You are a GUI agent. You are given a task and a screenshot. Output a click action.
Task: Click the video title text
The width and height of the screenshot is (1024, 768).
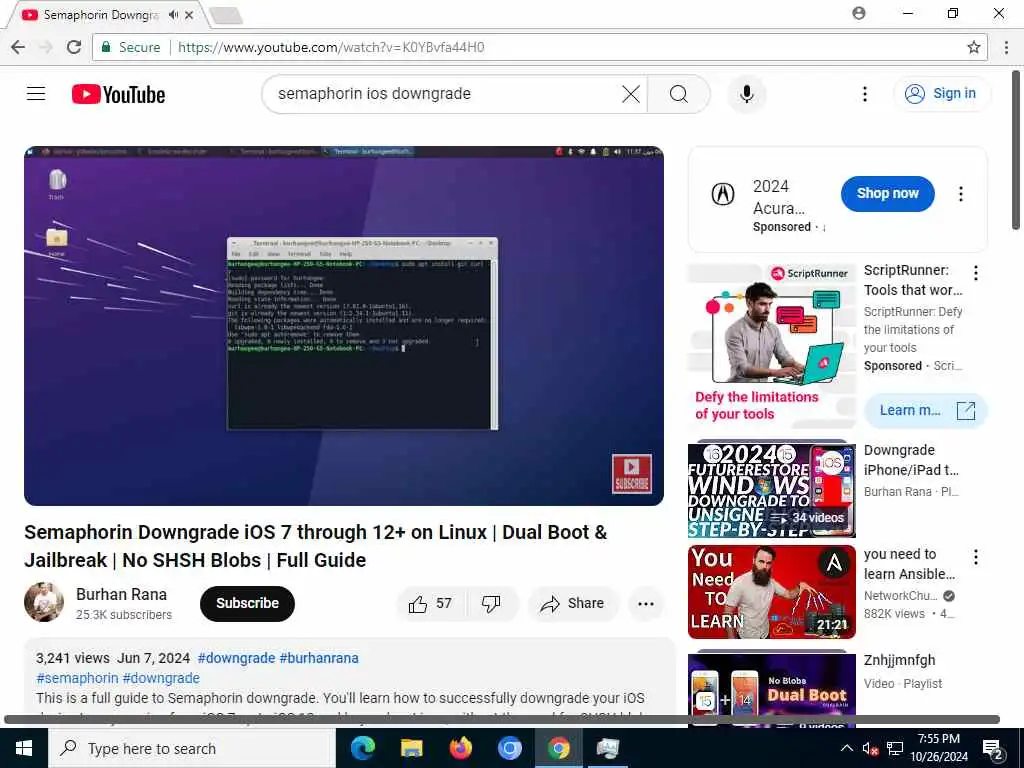pos(315,546)
